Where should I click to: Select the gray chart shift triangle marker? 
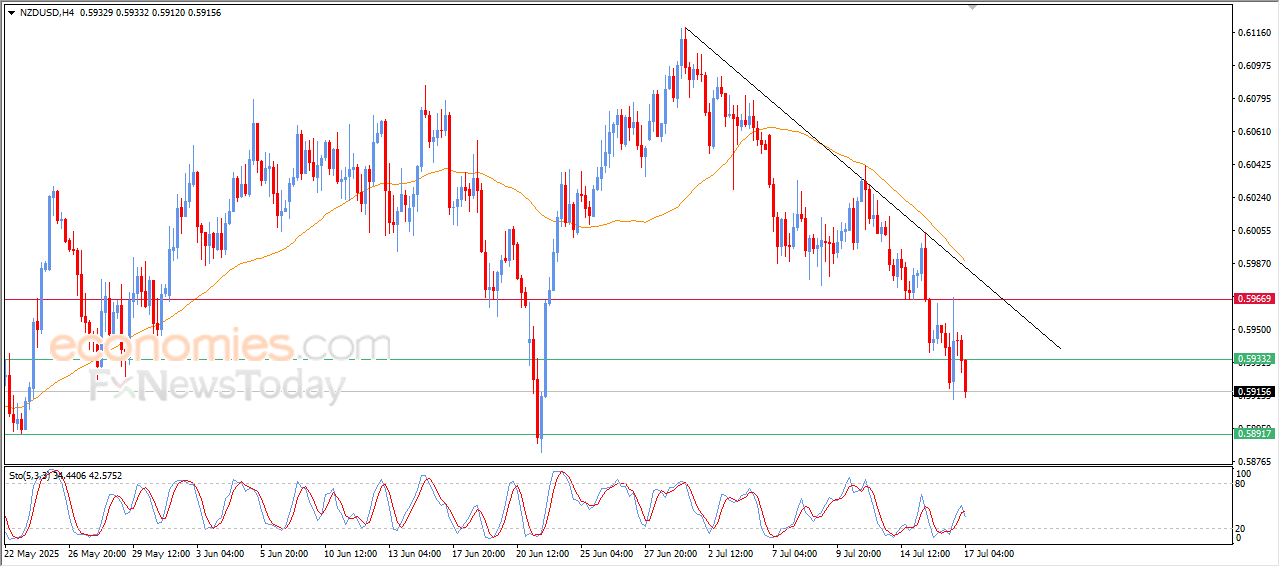coord(973,7)
